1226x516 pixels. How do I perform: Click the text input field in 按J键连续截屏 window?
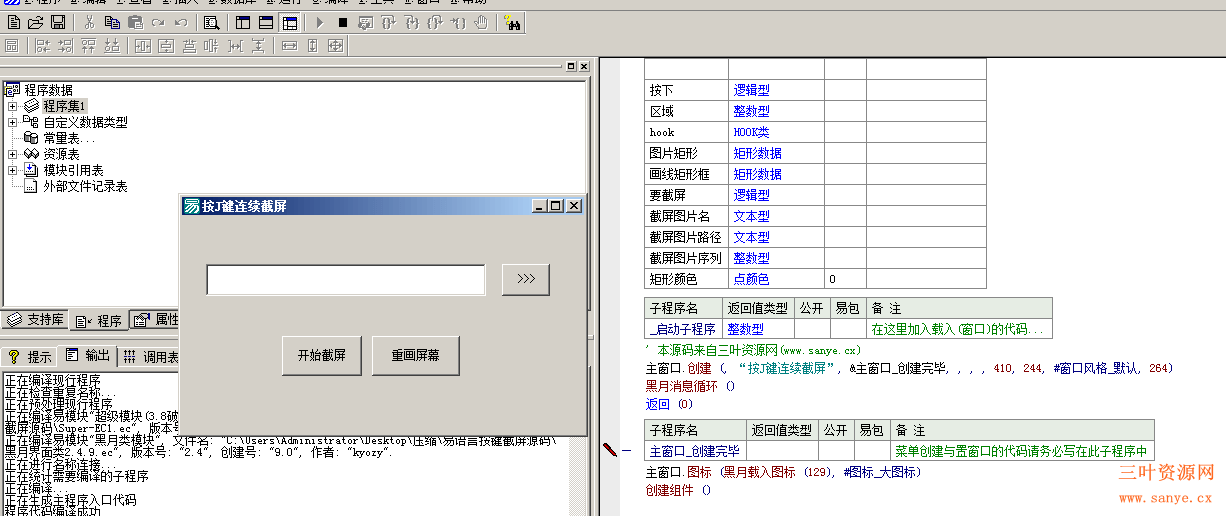pyautogui.click(x=346, y=280)
